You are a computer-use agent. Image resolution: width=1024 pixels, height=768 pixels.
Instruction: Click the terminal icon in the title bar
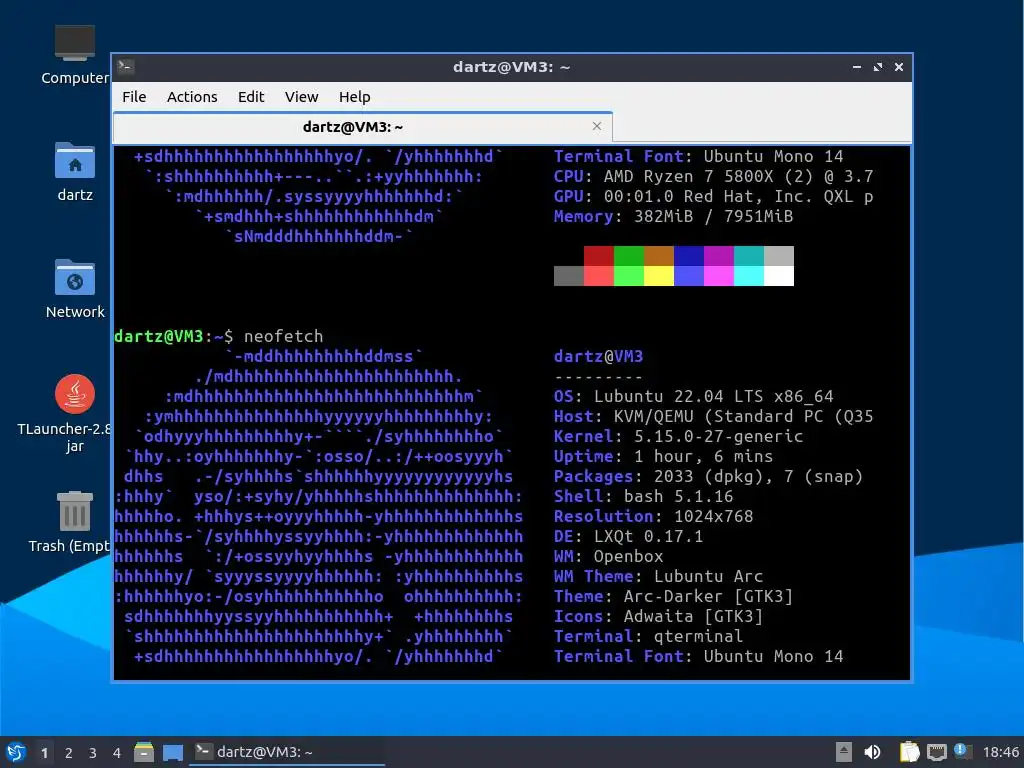(x=126, y=66)
